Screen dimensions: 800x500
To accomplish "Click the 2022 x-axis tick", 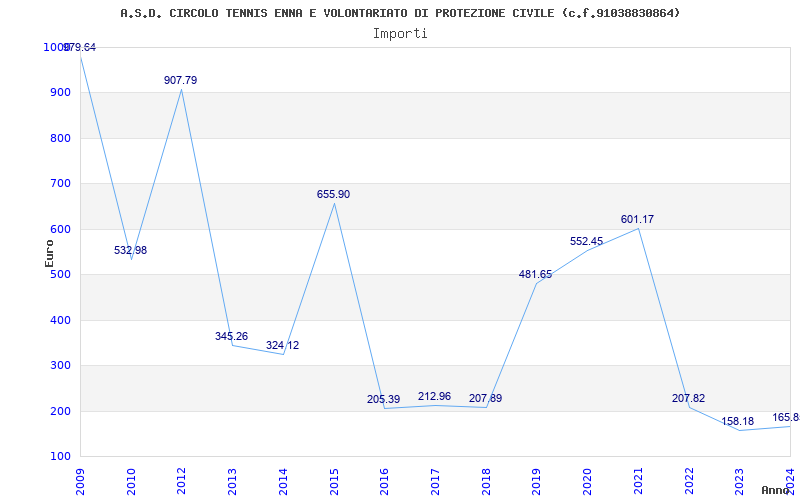I will pos(689,481).
